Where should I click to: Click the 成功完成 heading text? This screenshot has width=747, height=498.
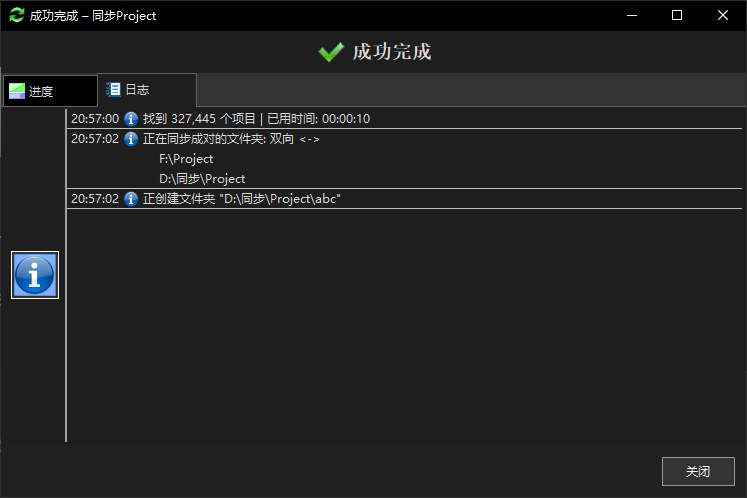tap(391, 52)
